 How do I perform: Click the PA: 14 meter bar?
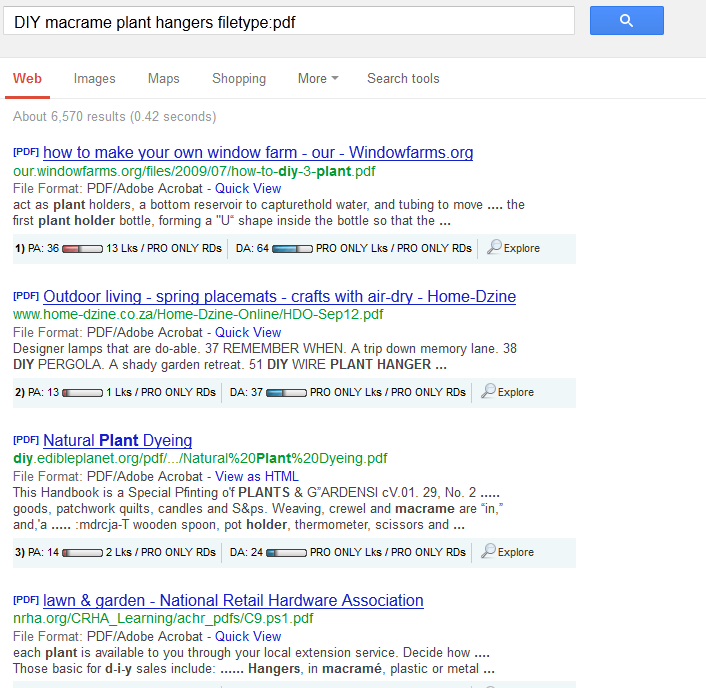tap(82, 552)
